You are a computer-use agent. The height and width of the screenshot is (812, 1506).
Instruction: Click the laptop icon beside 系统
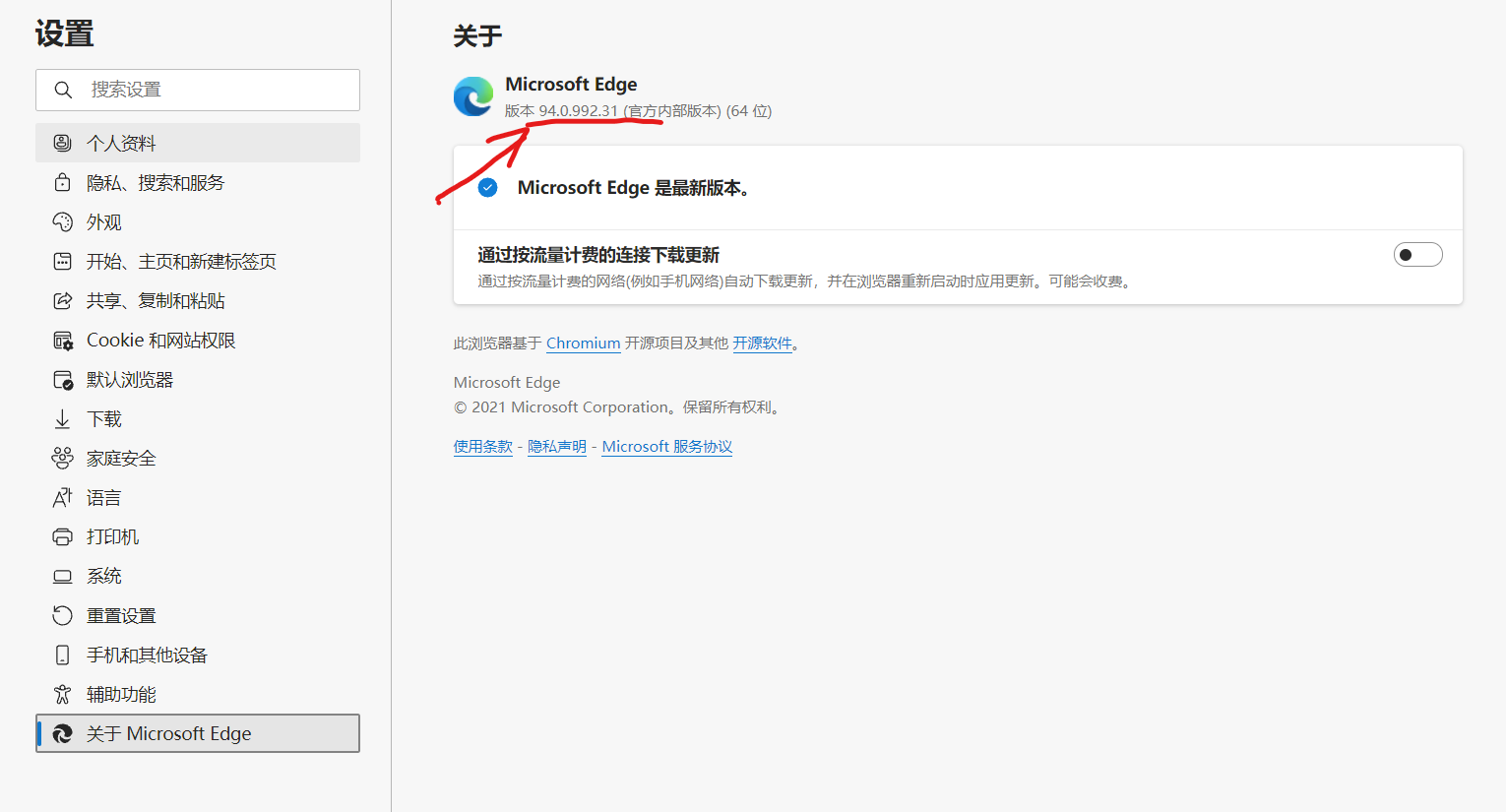[x=62, y=576]
